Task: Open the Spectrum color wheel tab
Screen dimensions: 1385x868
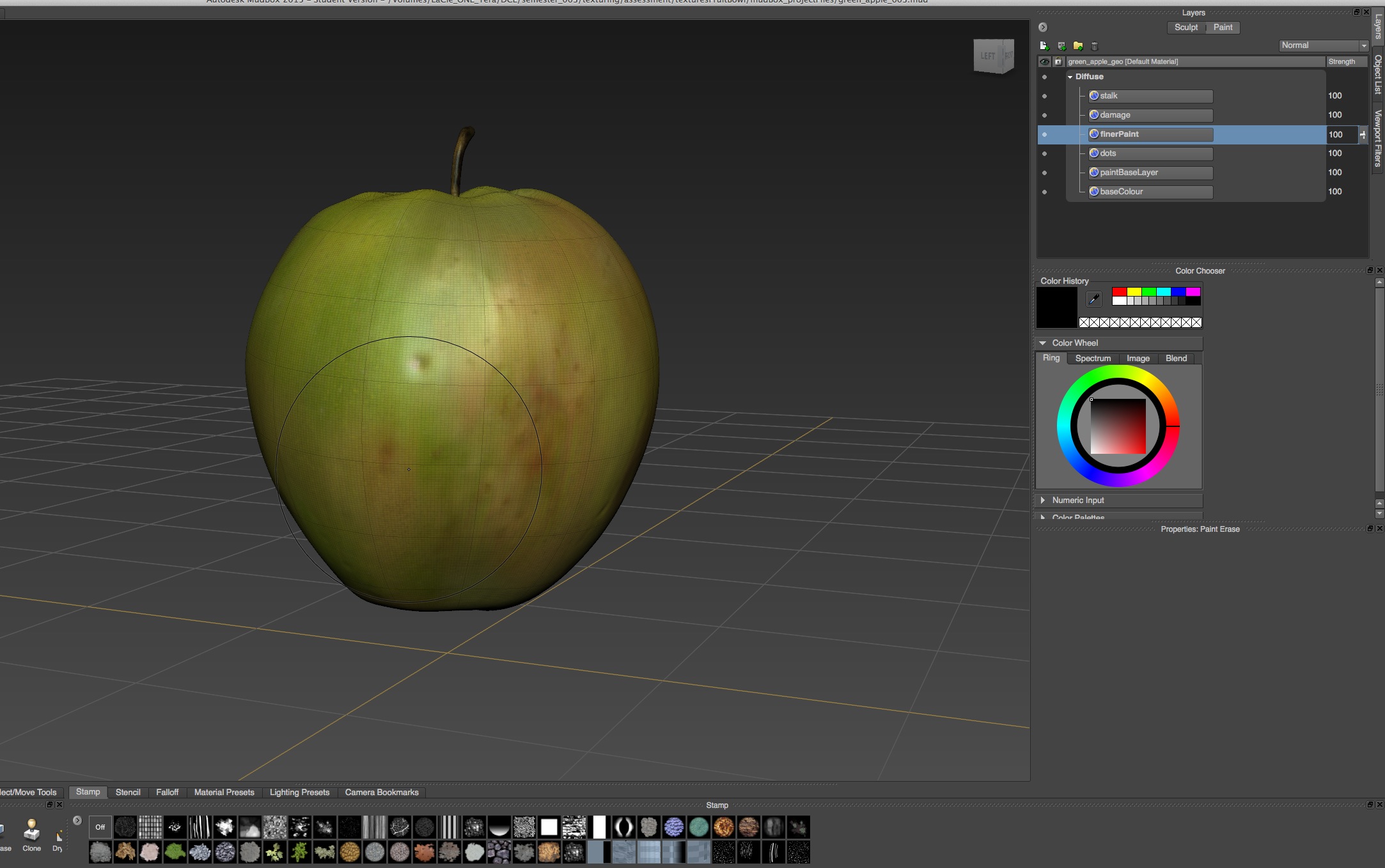Action: pyautogui.click(x=1092, y=359)
